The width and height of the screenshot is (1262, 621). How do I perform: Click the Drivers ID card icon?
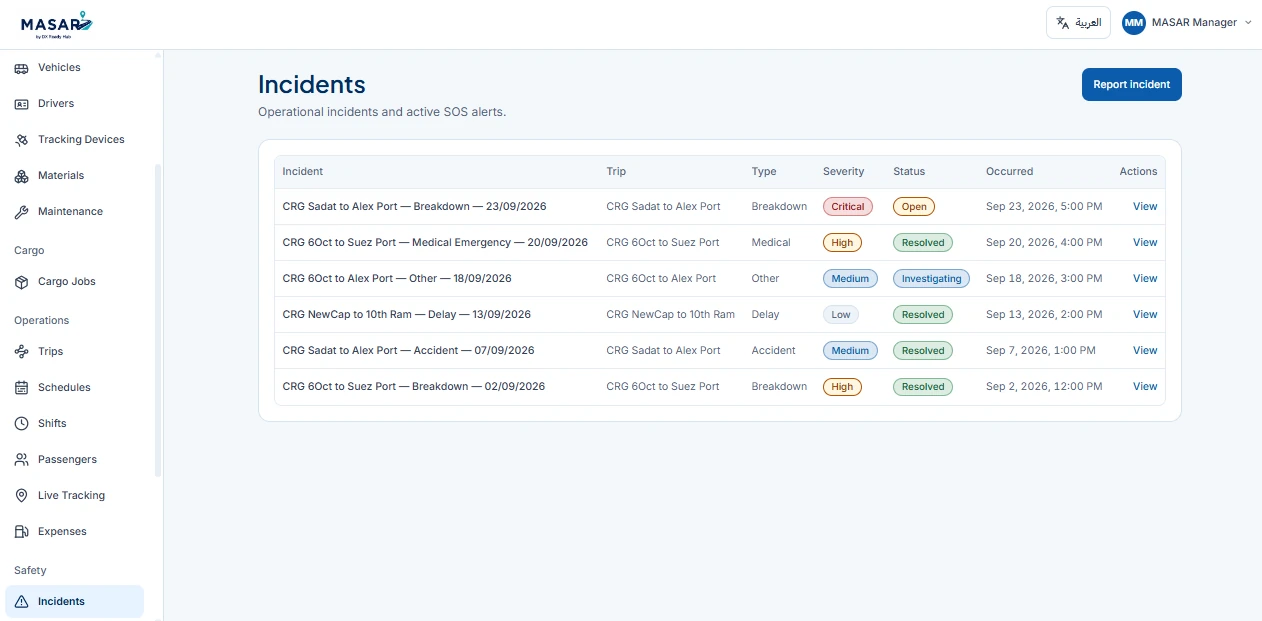21,104
